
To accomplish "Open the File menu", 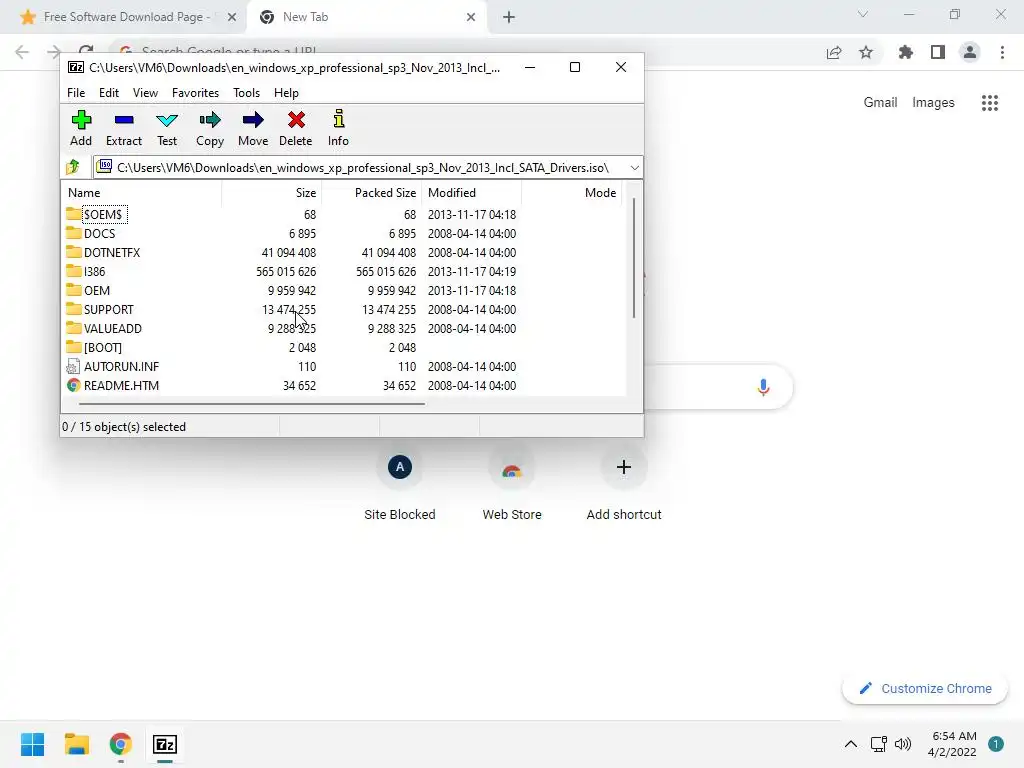I will (x=76, y=93).
